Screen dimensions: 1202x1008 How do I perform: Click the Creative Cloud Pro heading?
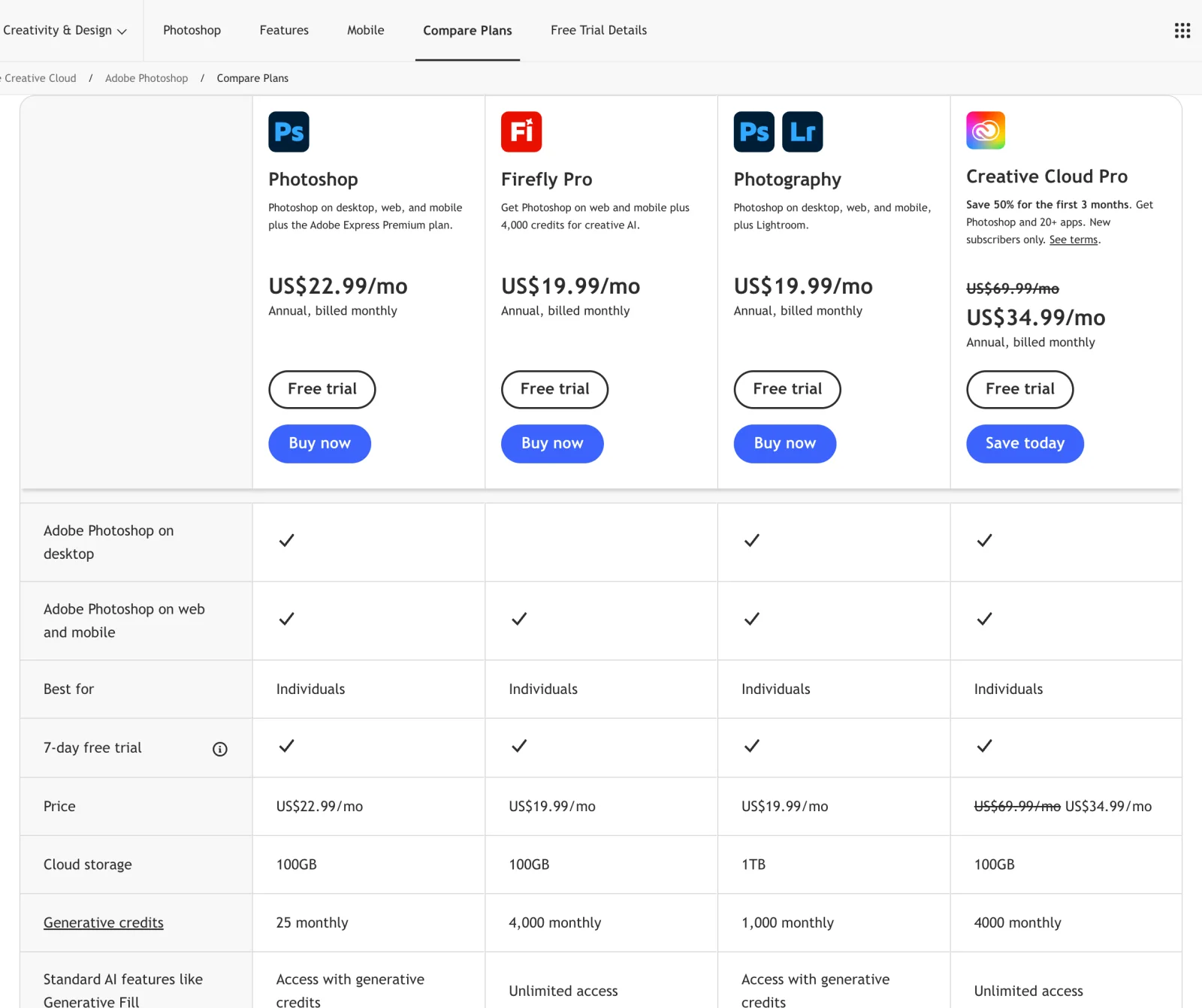[1047, 177]
